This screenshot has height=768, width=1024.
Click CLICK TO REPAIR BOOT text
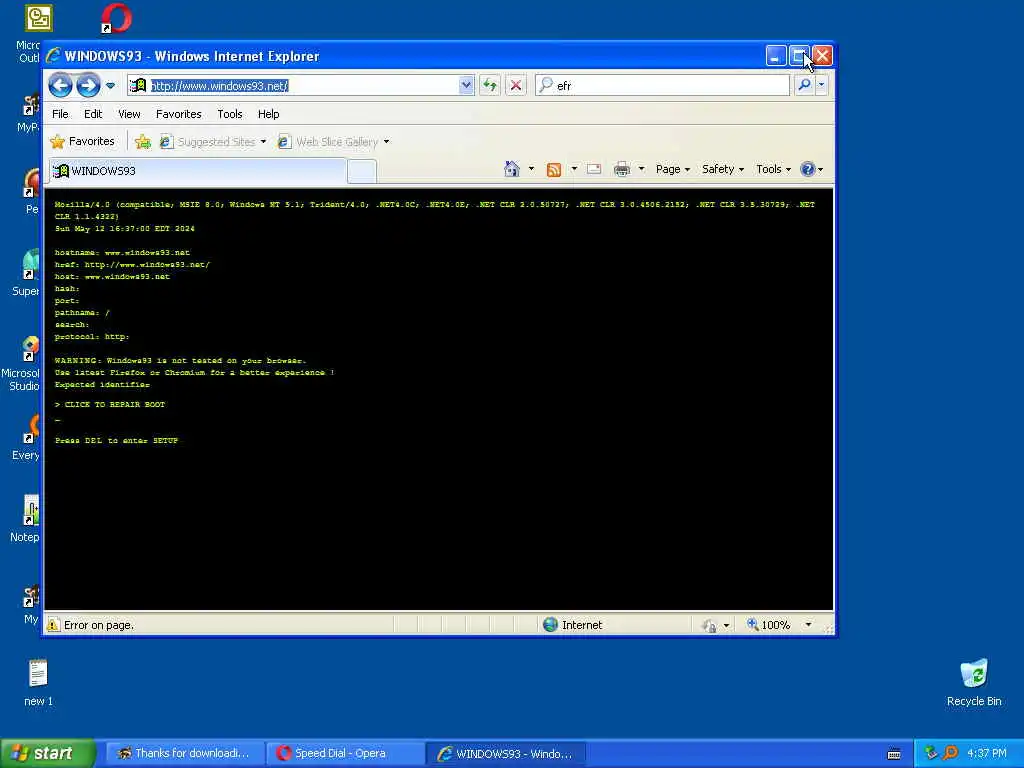click(114, 404)
